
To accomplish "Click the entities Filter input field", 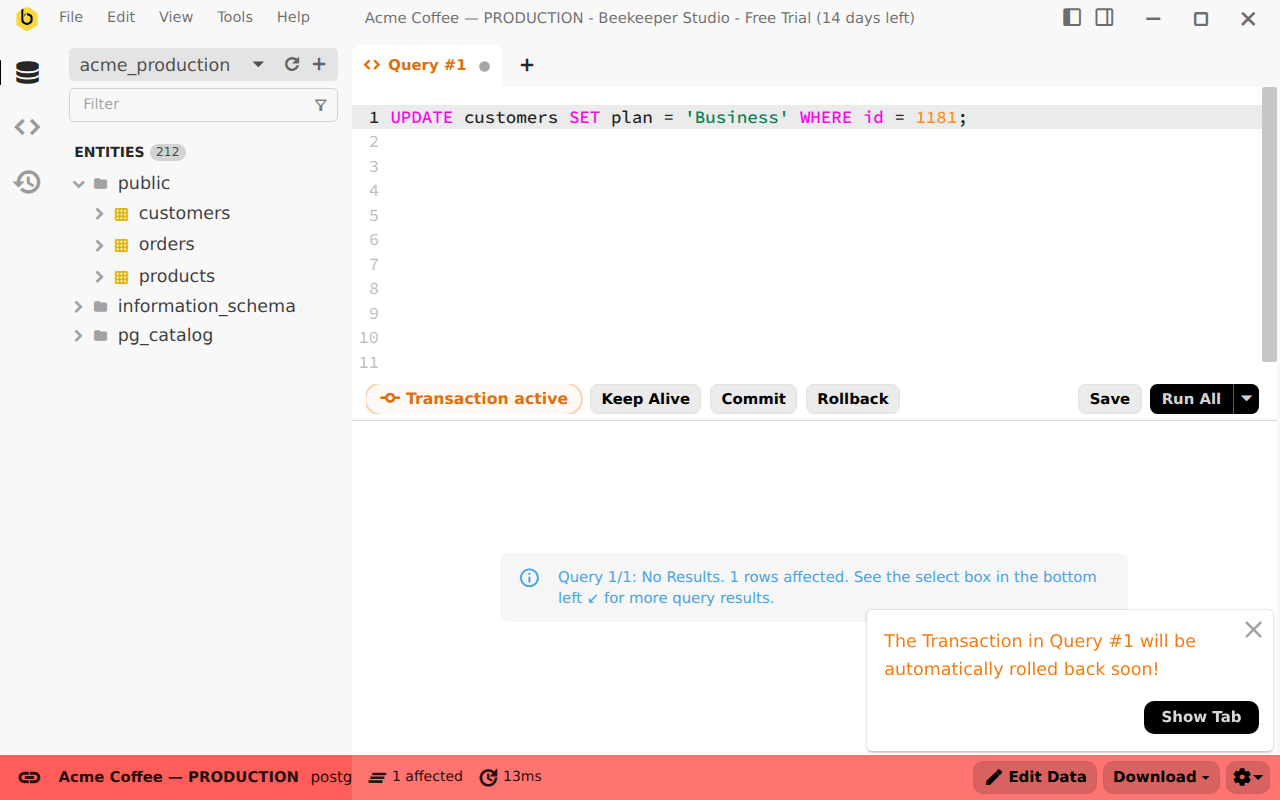I will tap(203, 104).
